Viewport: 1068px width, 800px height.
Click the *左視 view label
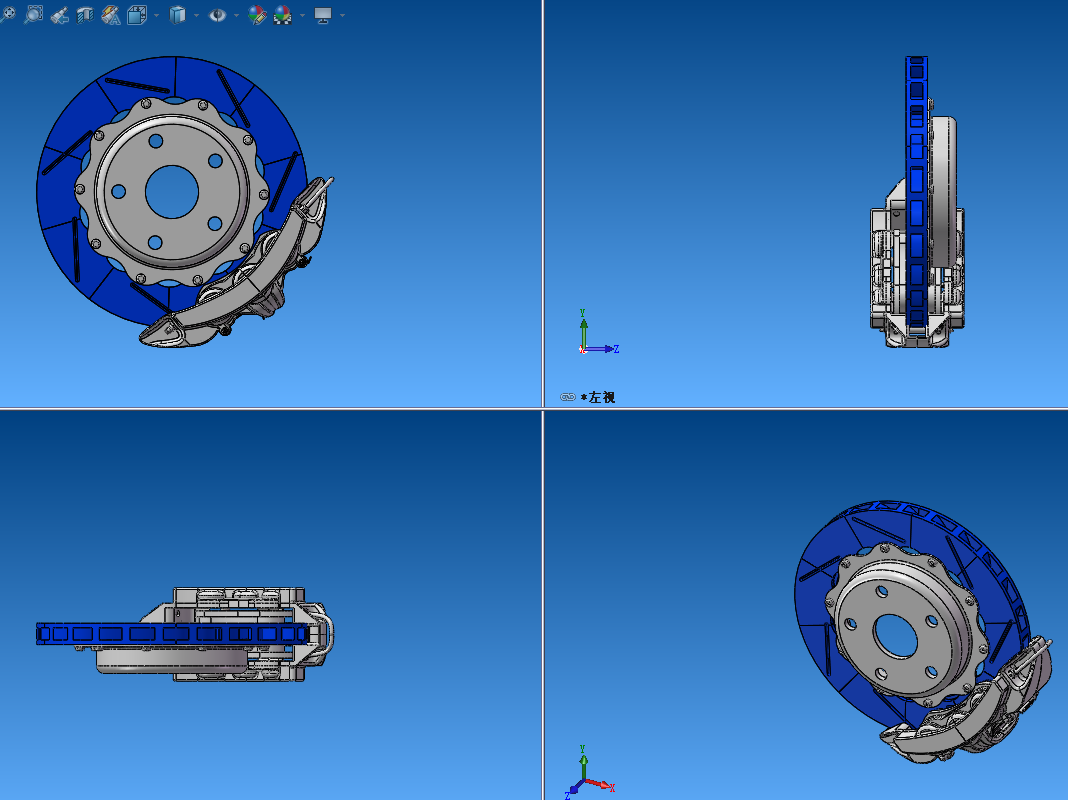pos(598,397)
